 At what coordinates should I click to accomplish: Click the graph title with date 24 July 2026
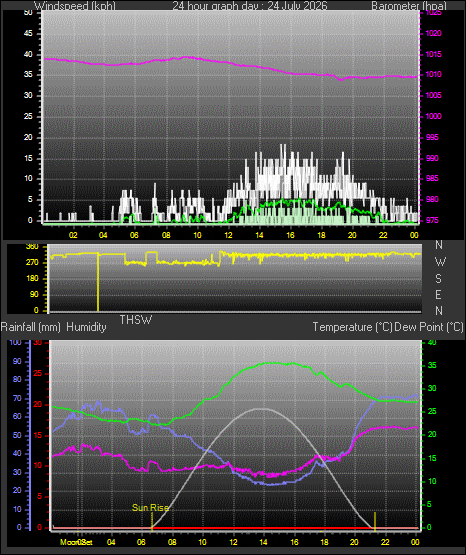pyautogui.click(x=250, y=6)
